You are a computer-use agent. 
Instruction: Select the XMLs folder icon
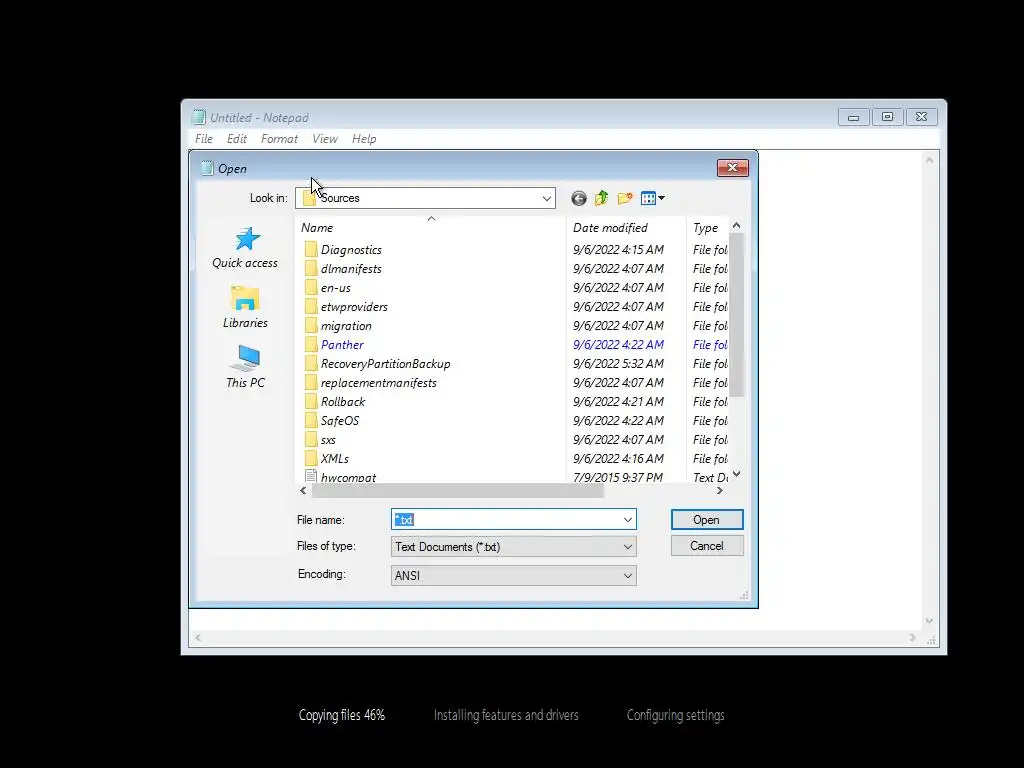[x=311, y=458]
